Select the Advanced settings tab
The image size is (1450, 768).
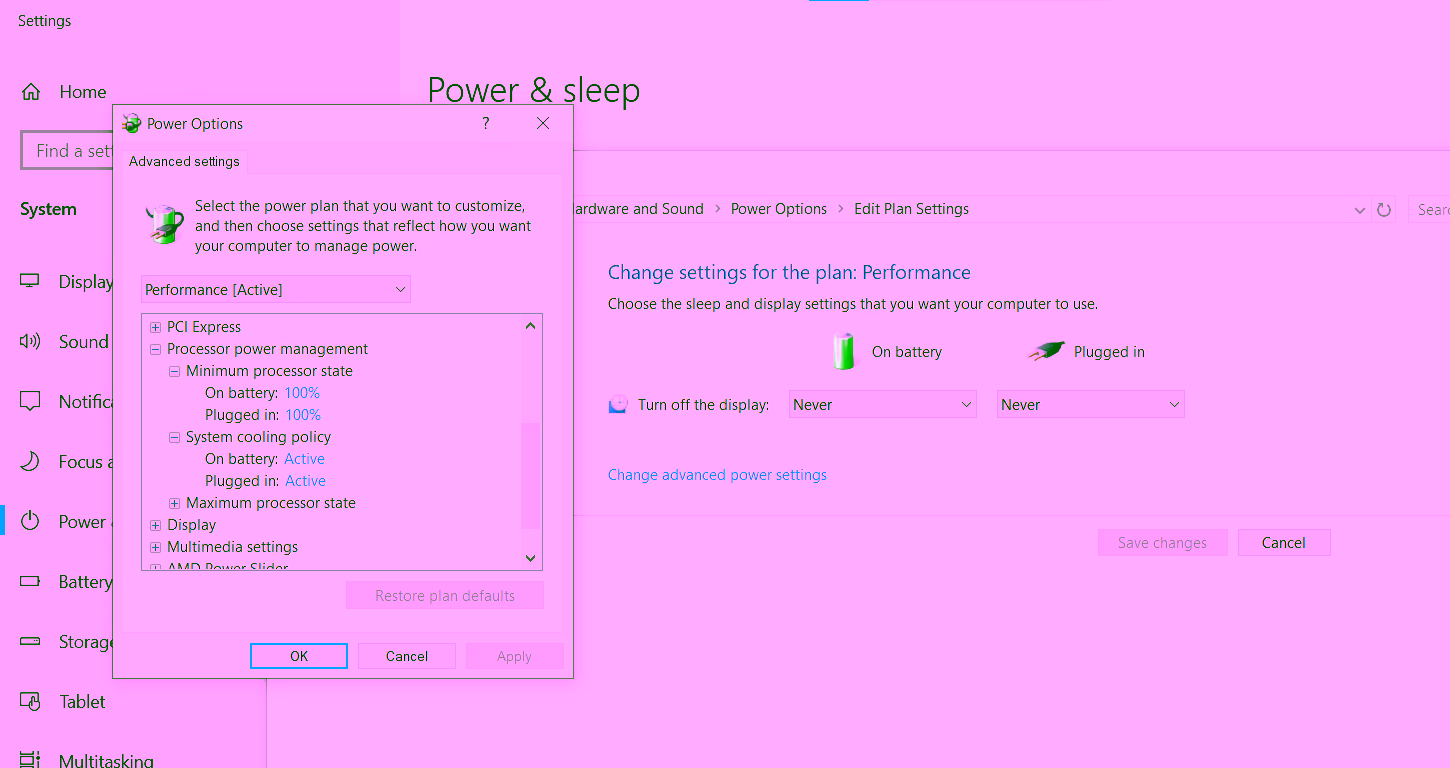(184, 161)
